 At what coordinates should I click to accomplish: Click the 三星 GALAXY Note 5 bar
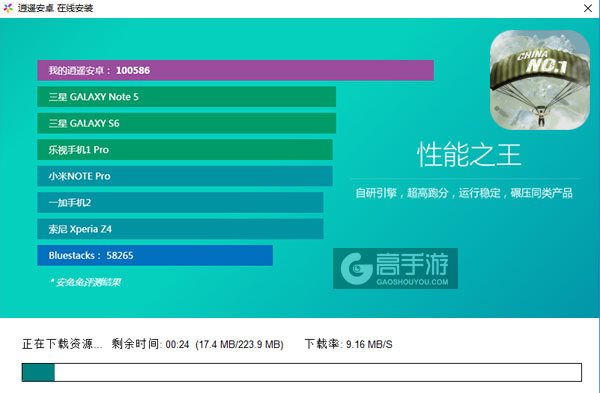click(x=186, y=97)
